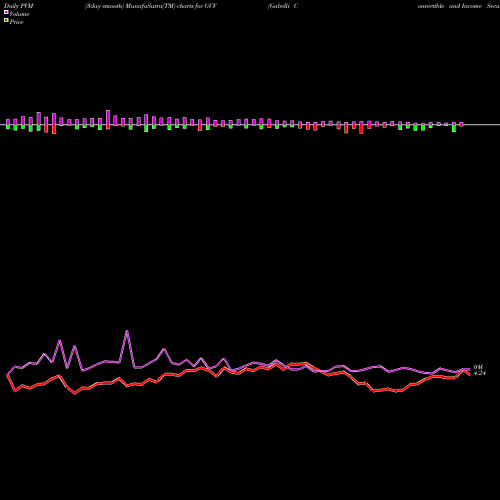Click the magenta Volume legend swatch
This screenshot has height=500, width=500.
click(x=6, y=12)
